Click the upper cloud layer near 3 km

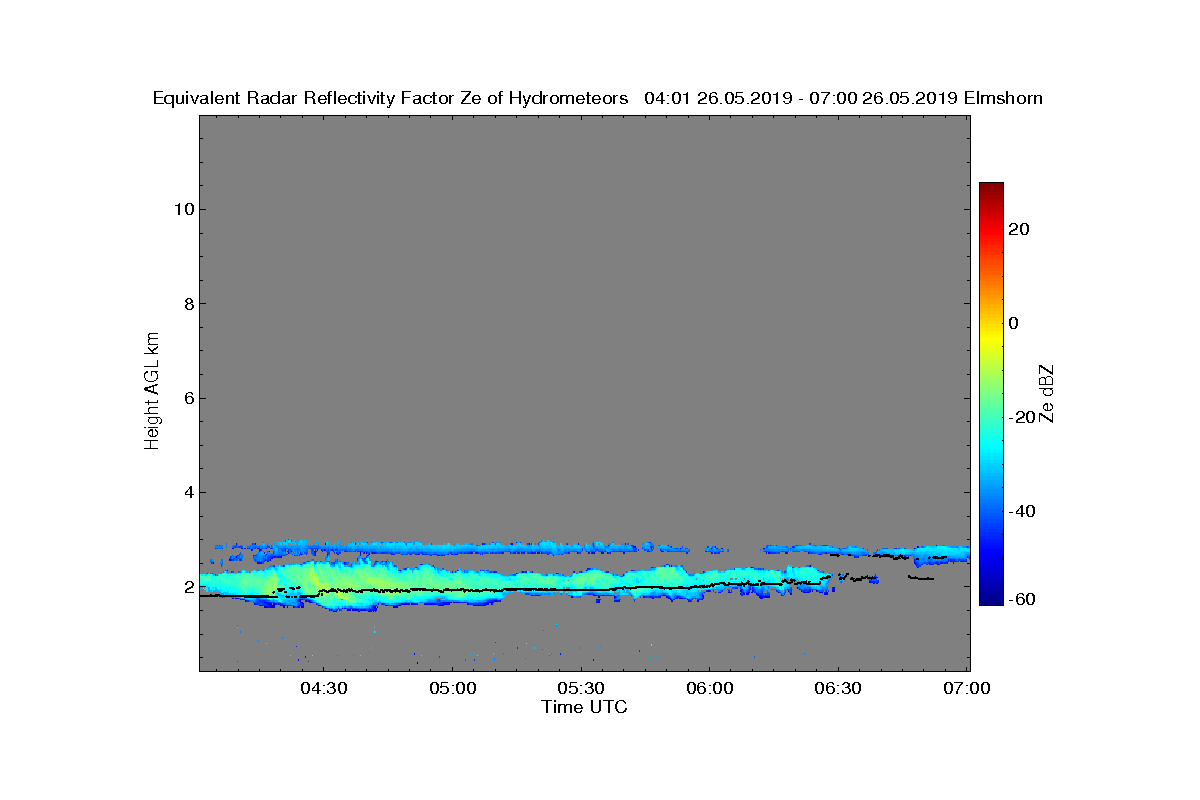click(x=450, y=548)
